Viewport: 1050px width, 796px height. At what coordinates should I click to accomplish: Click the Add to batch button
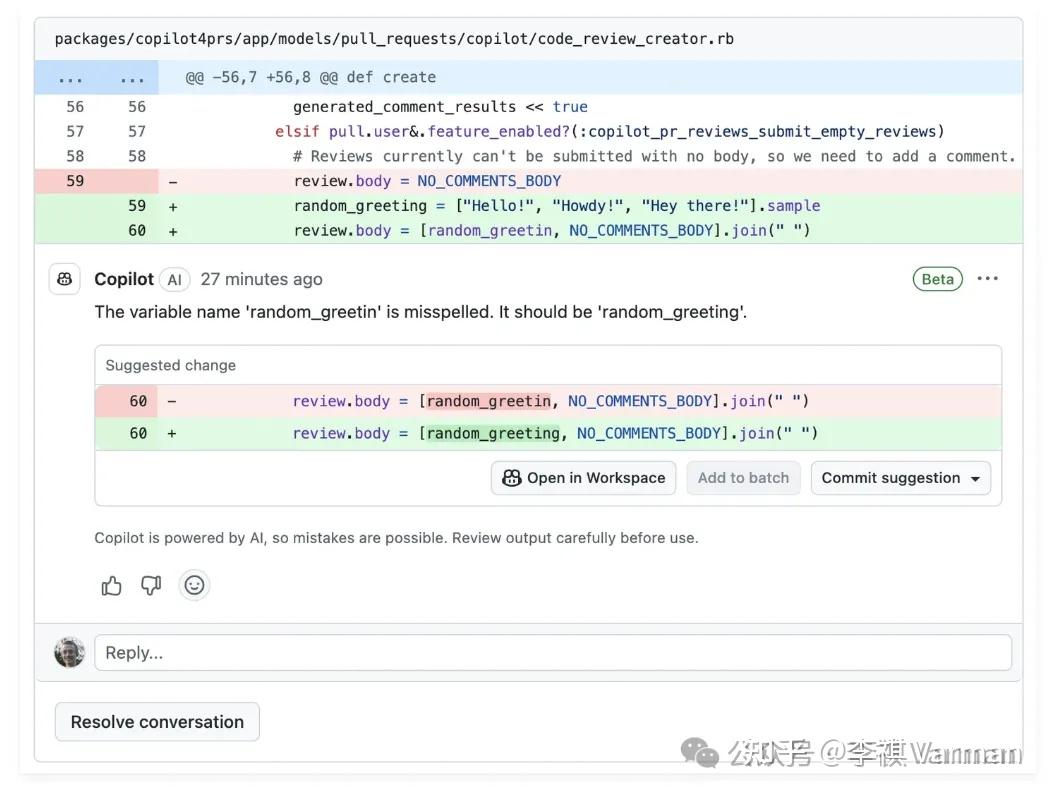[743, 478]
